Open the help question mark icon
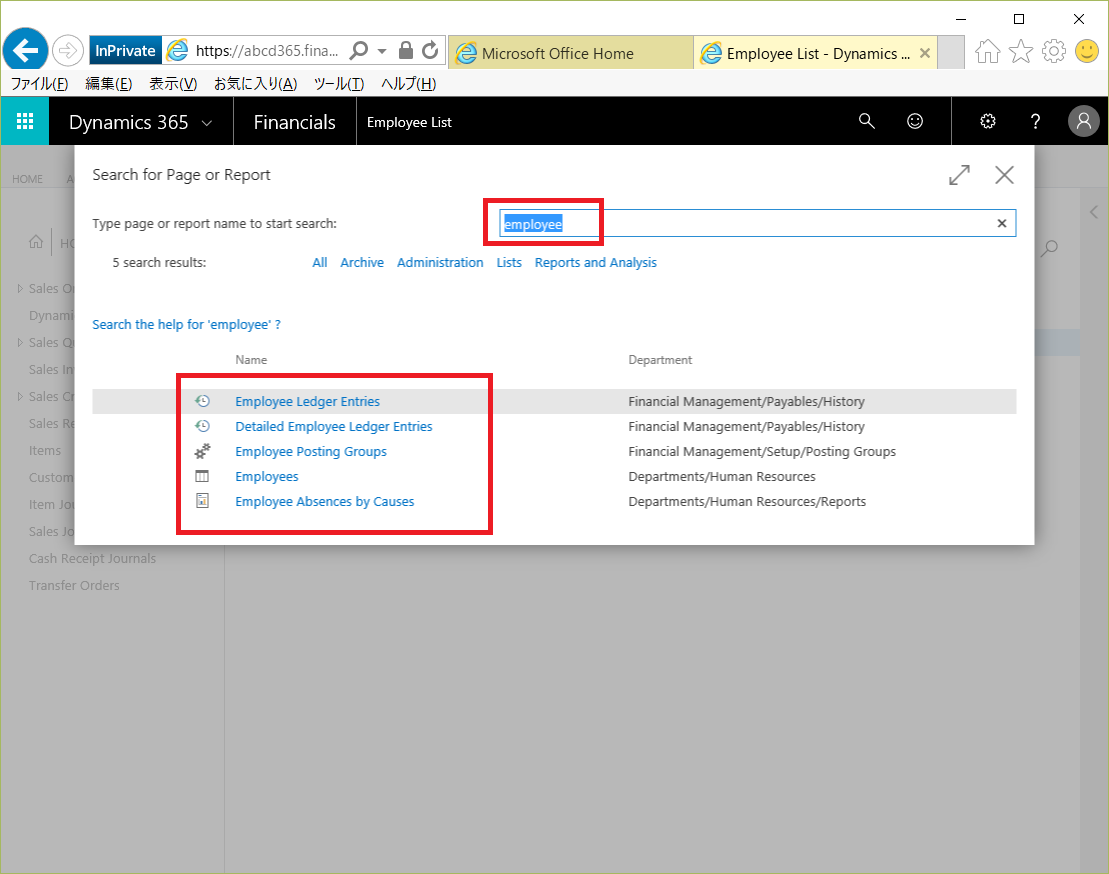Image resolution: width=1109 pixels, height=874 pixels. click(x=1035, y=121)
